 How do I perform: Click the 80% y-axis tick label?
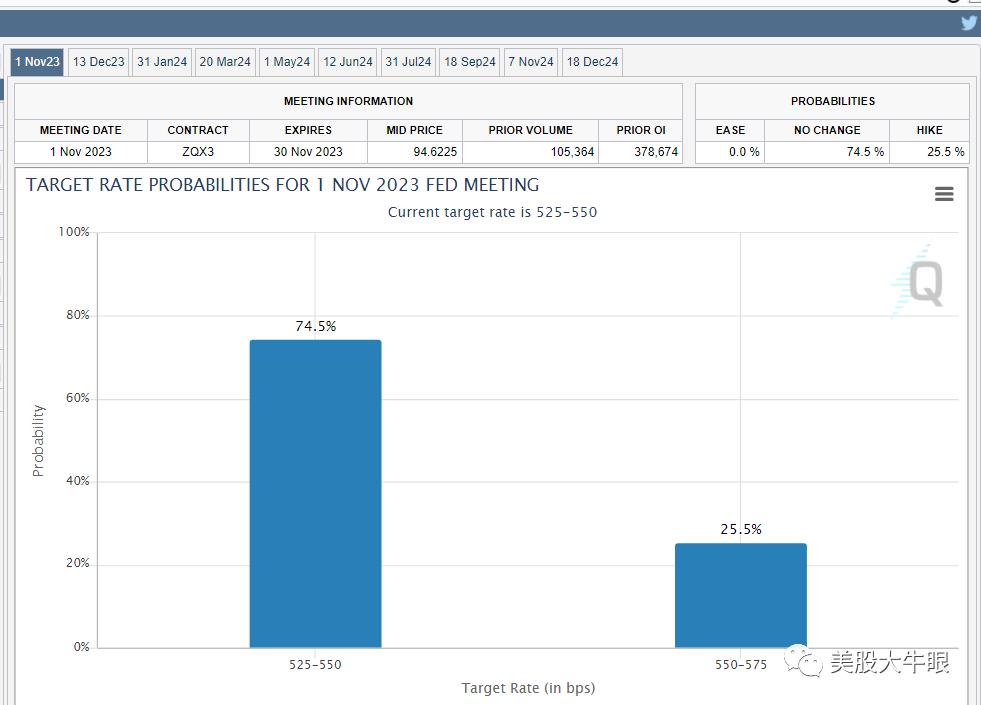(78, 315)
